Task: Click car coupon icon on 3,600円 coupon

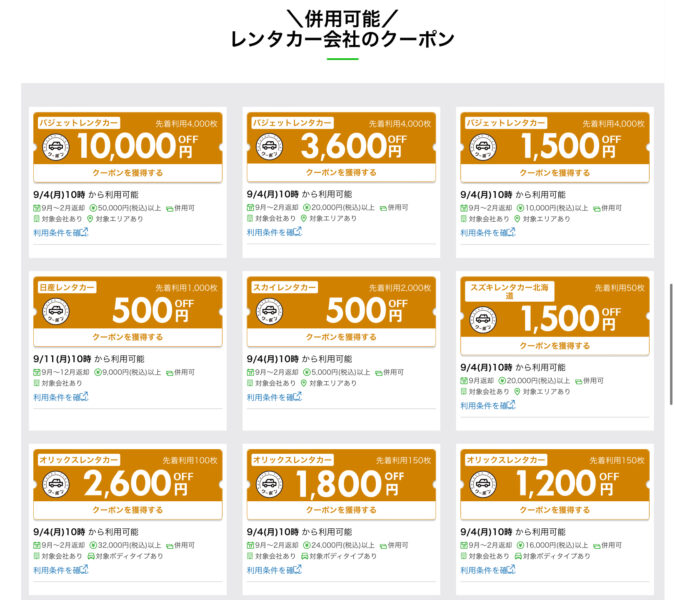Action: [x=269, y=147]
